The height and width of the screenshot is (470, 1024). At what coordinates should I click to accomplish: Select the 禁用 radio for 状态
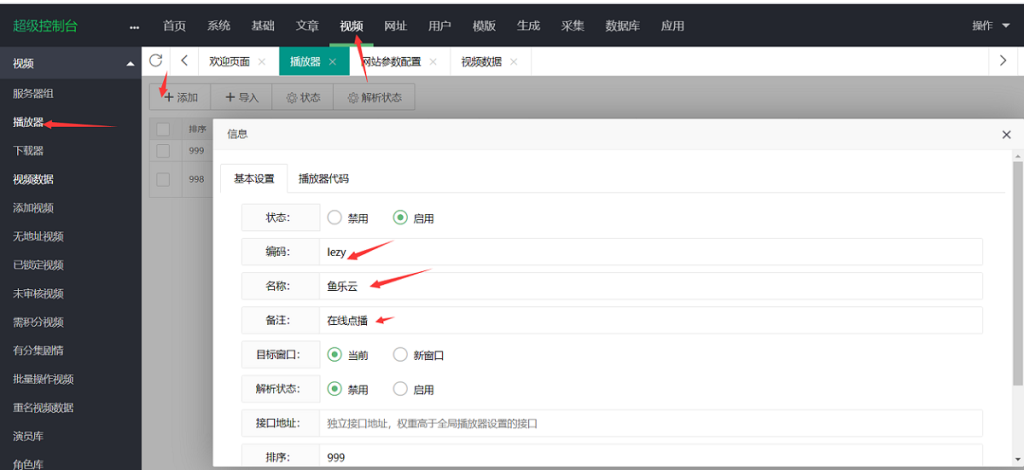coord(334,218)
